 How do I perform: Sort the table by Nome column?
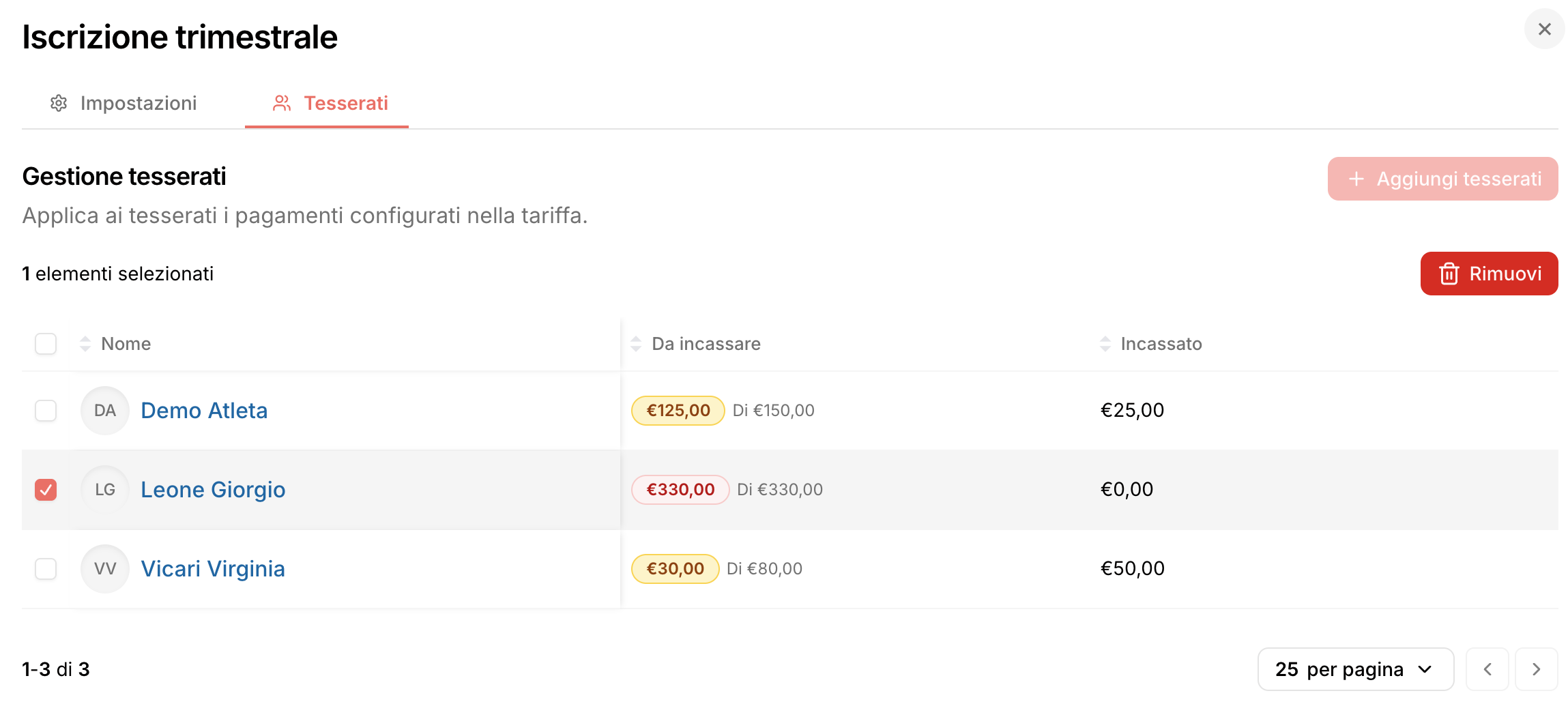(x=126, y=344)
